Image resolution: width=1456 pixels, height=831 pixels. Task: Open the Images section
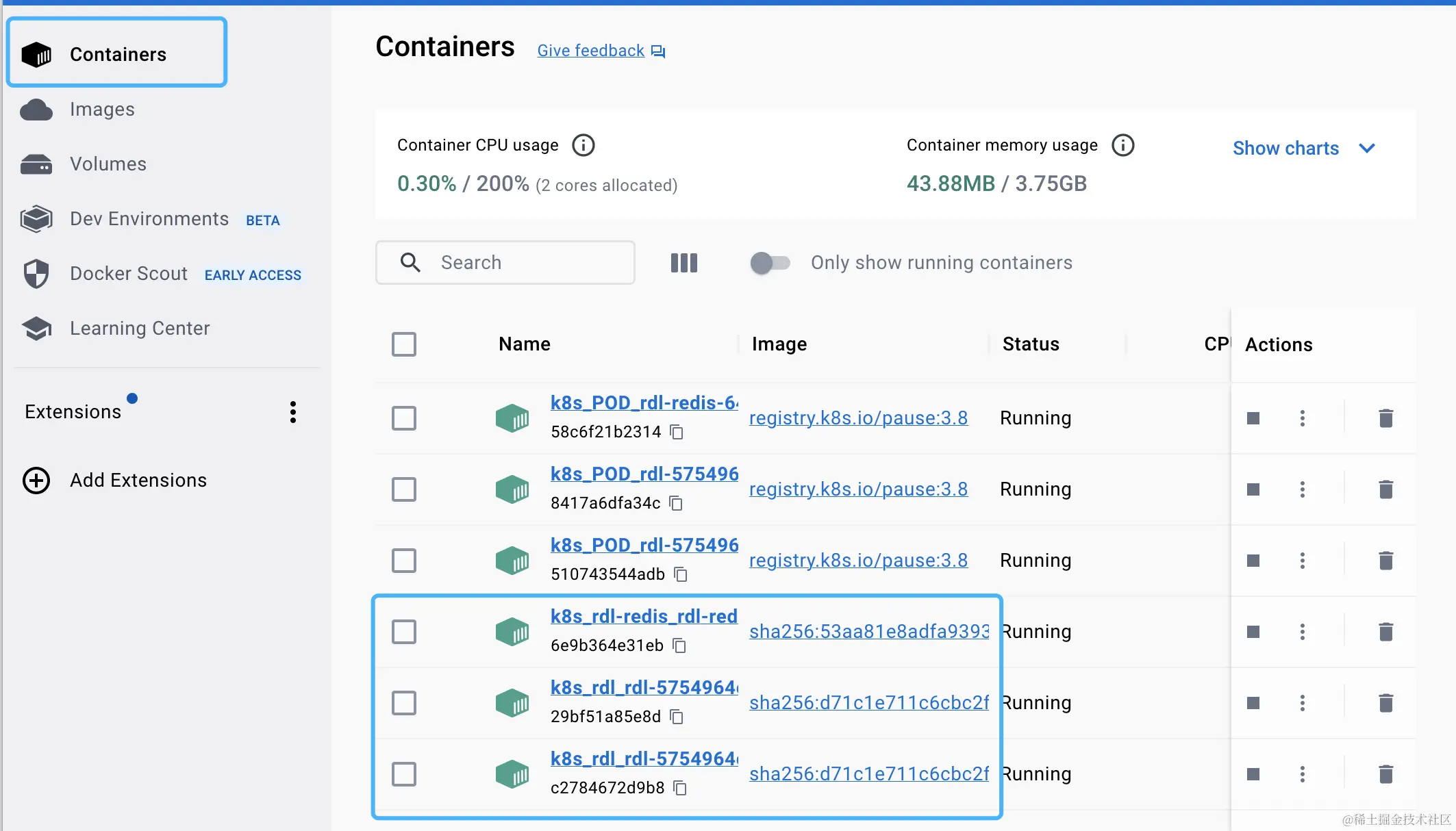point(102,110)
